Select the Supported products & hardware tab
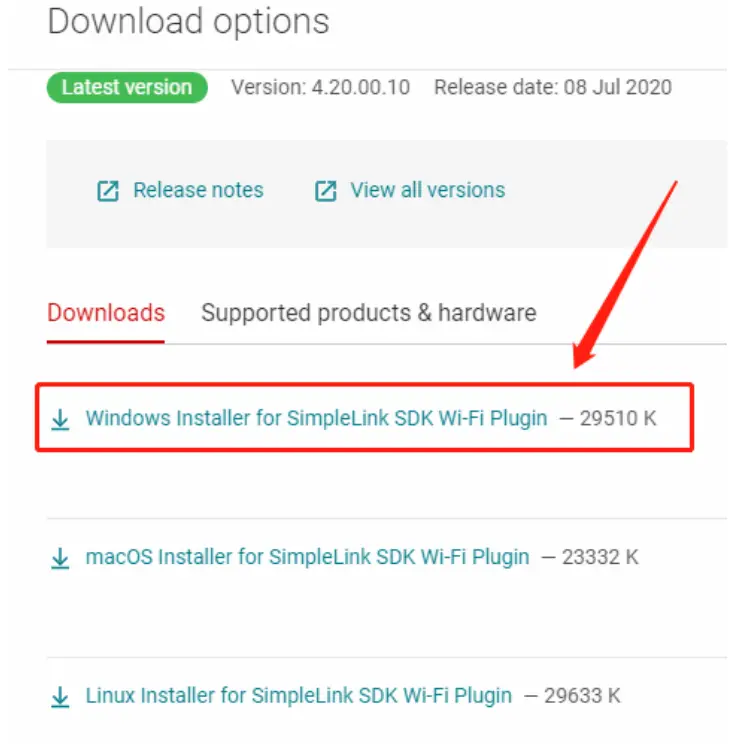This screenshot has height=744, width=738. point(368,313)
